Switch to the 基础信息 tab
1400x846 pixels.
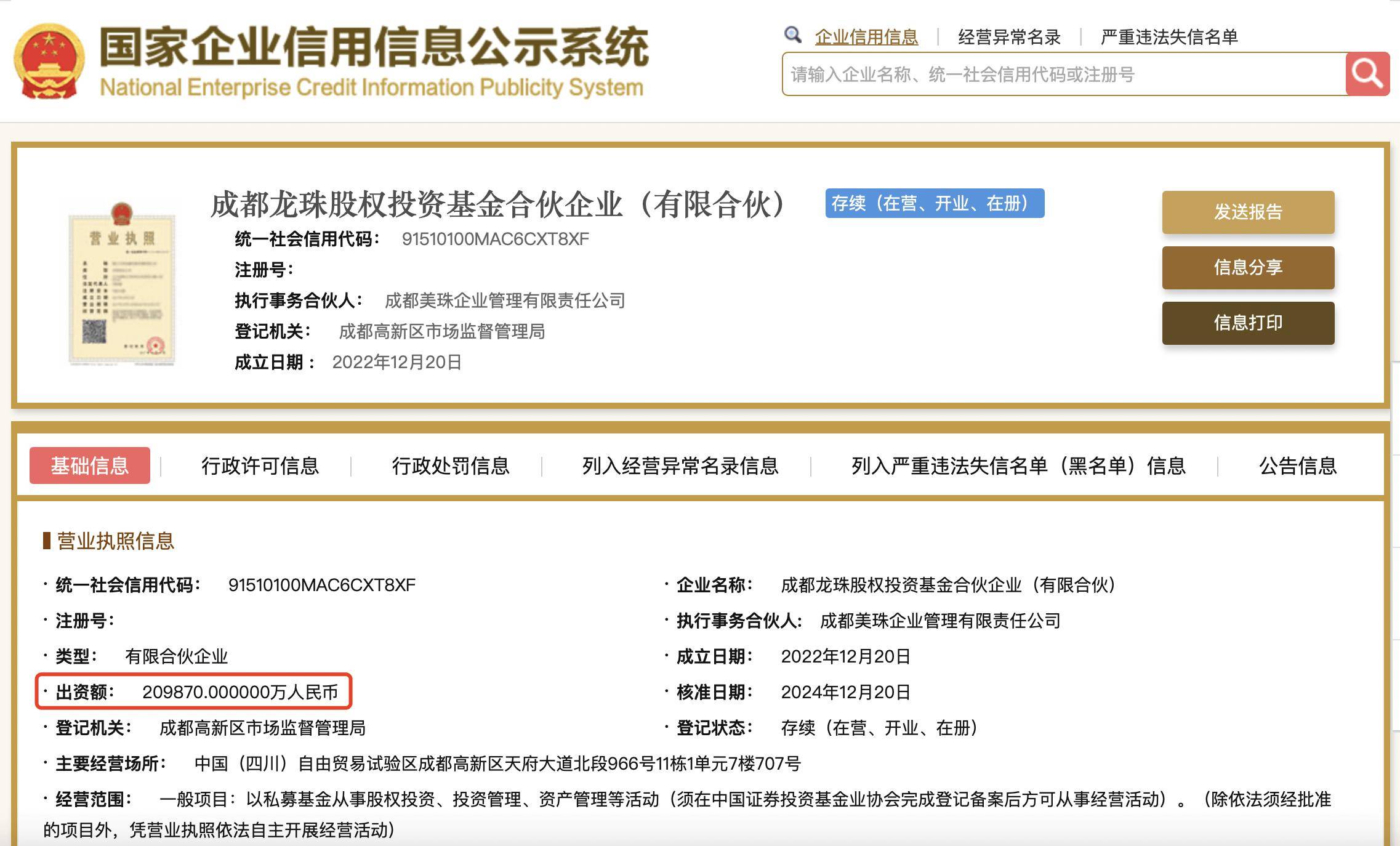[x=89, y=467]
